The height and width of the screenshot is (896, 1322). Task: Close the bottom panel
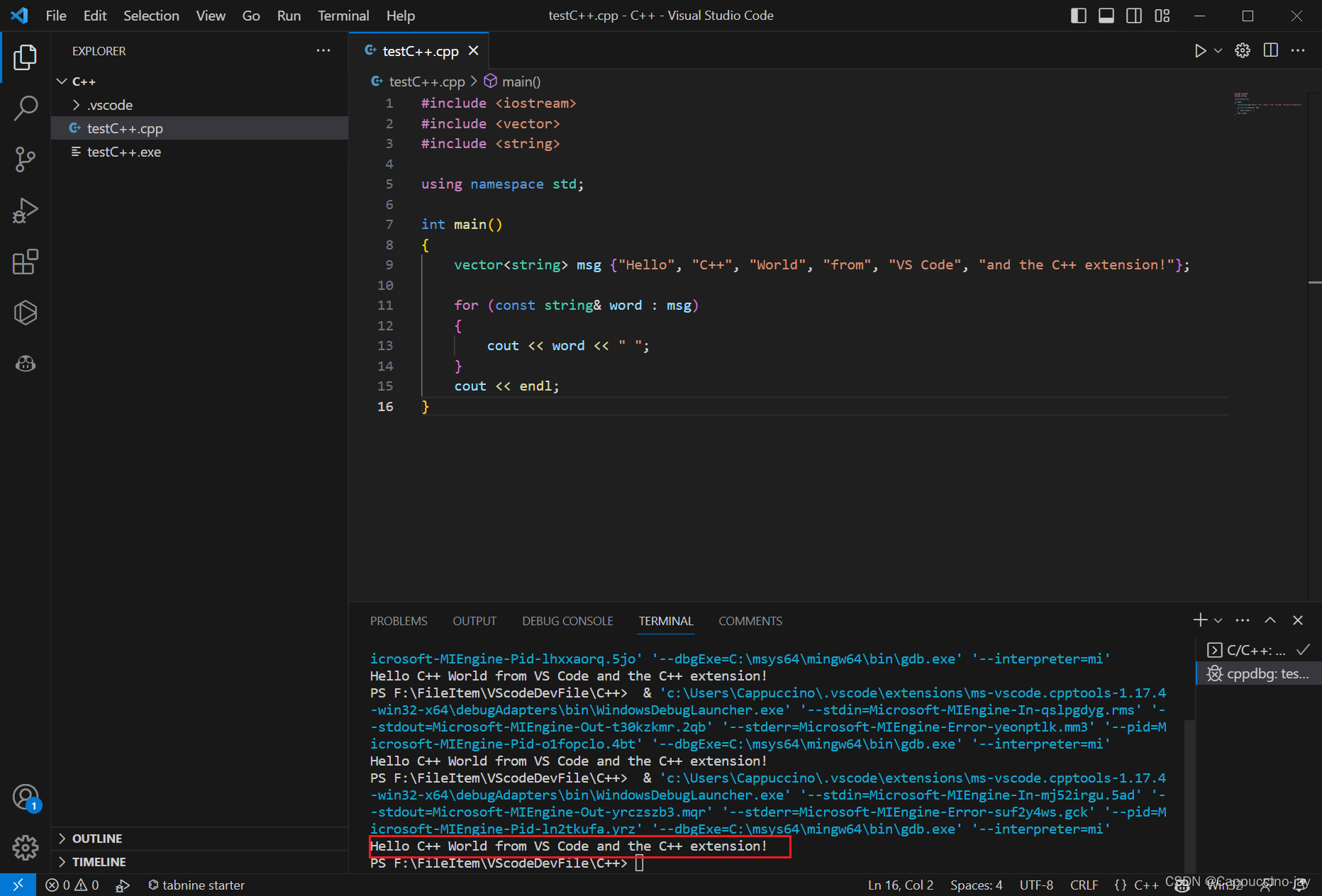1298,620
